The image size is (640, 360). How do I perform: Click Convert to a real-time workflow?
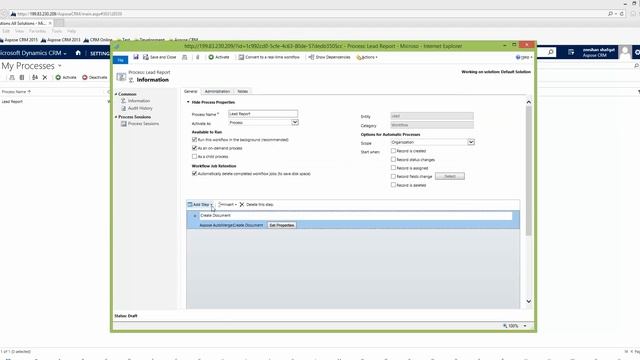point(269,57)
